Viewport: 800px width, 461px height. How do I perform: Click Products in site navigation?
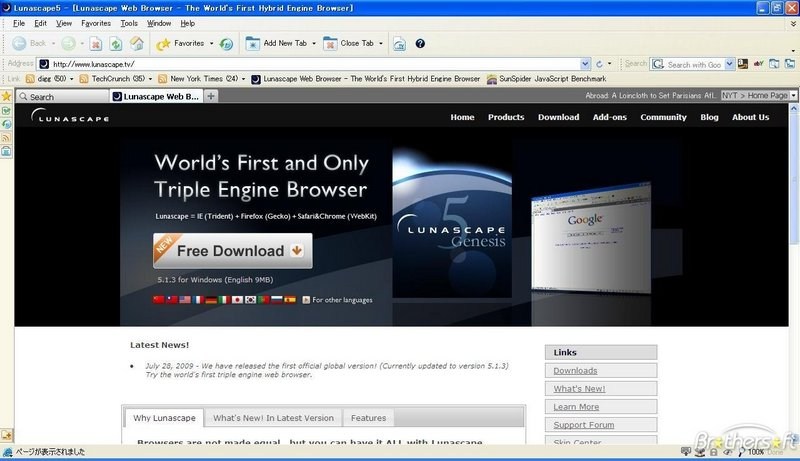click(506, 117)
